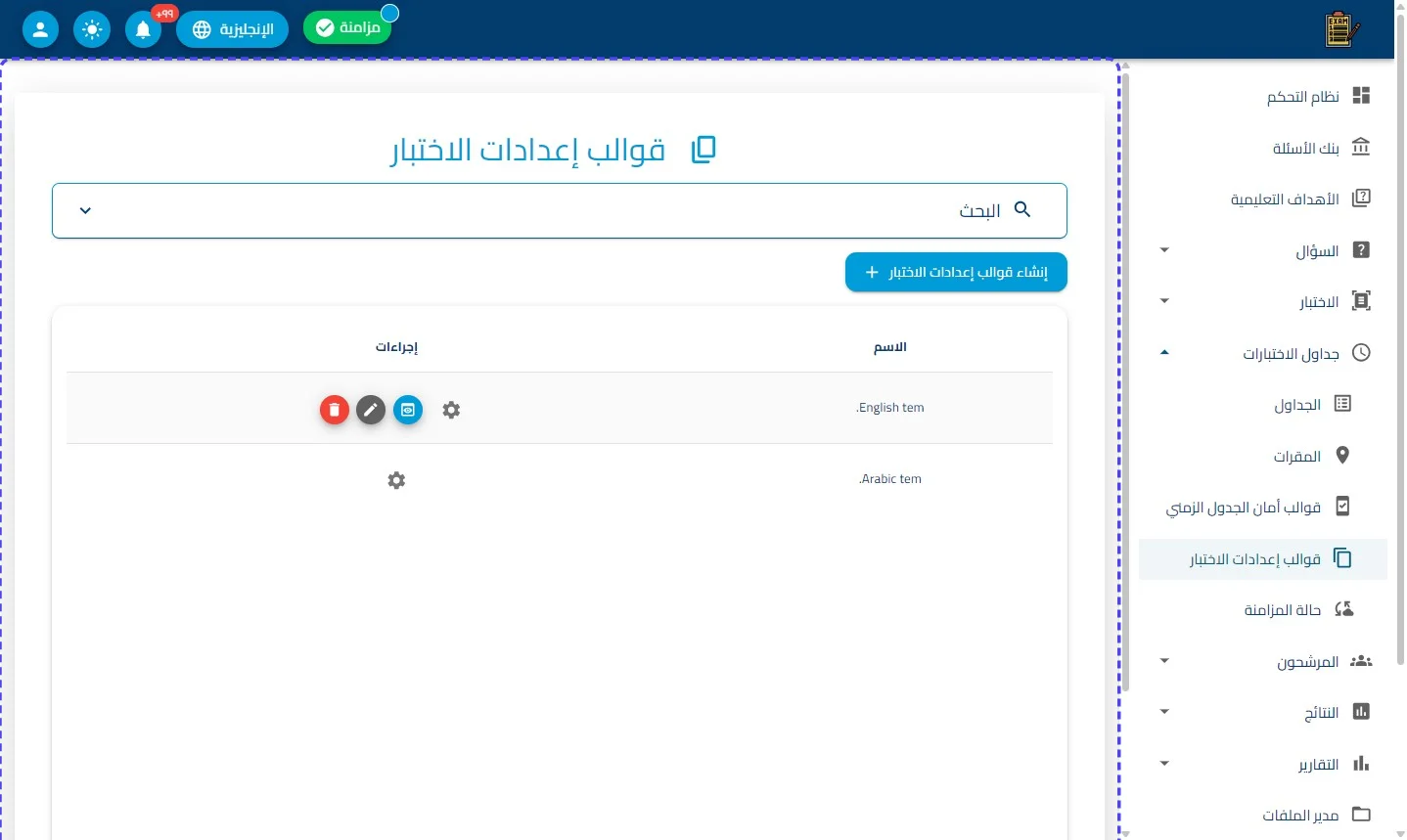The image size is (1407, 840).
Task: Click the icon beside الأهداف التعليمية
Action: [1361, 199]
